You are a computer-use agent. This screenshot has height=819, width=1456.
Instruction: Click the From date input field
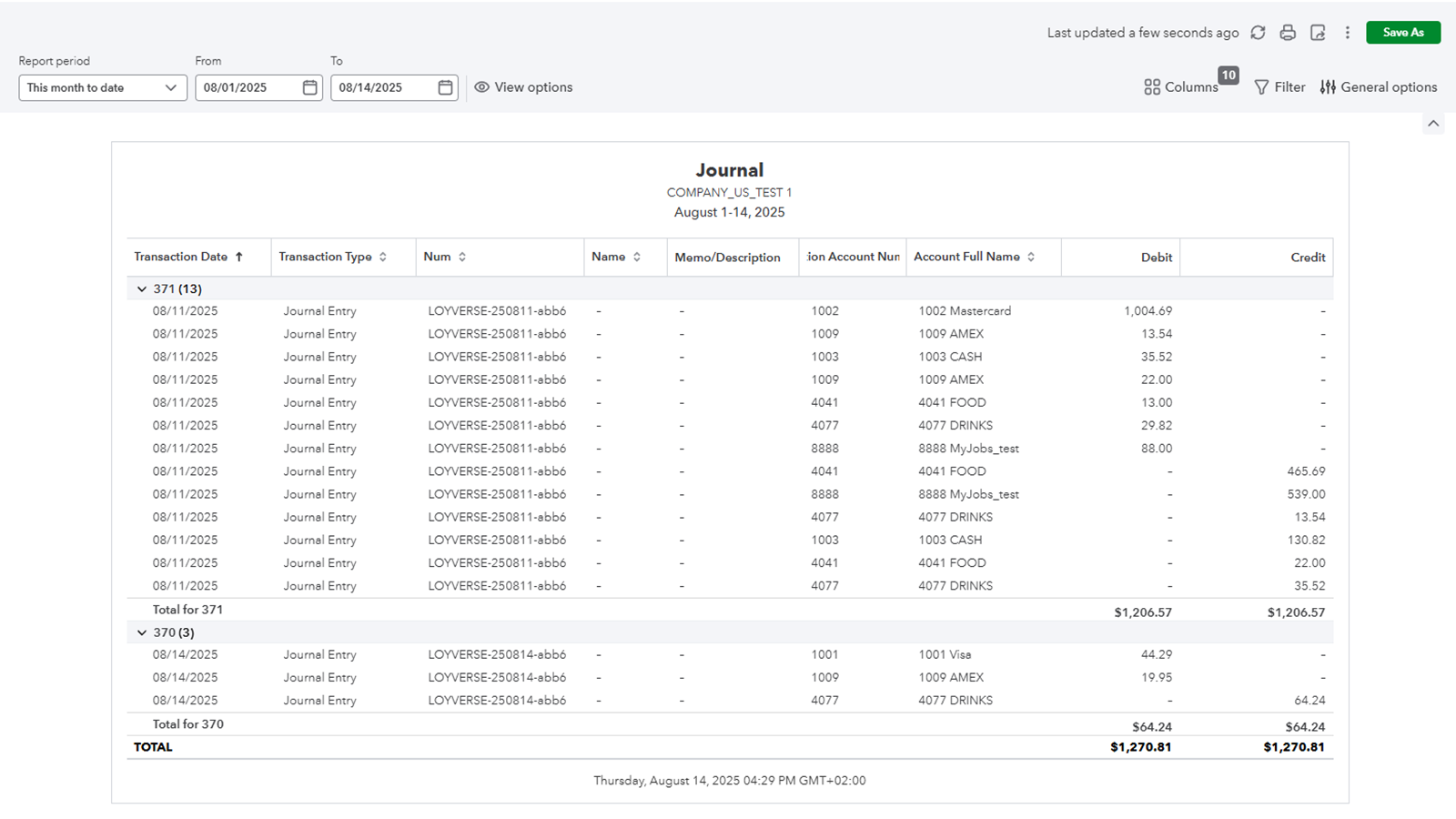248,87
